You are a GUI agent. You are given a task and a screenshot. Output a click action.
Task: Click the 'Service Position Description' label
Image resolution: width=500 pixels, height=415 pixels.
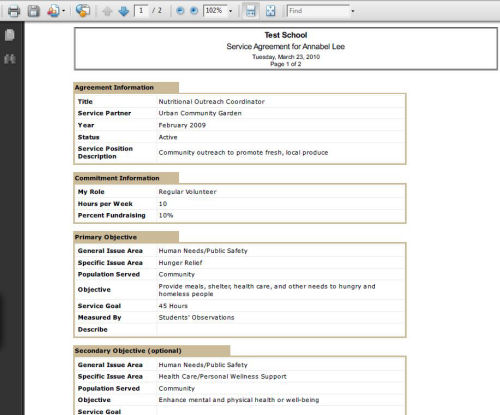(105, 153)
